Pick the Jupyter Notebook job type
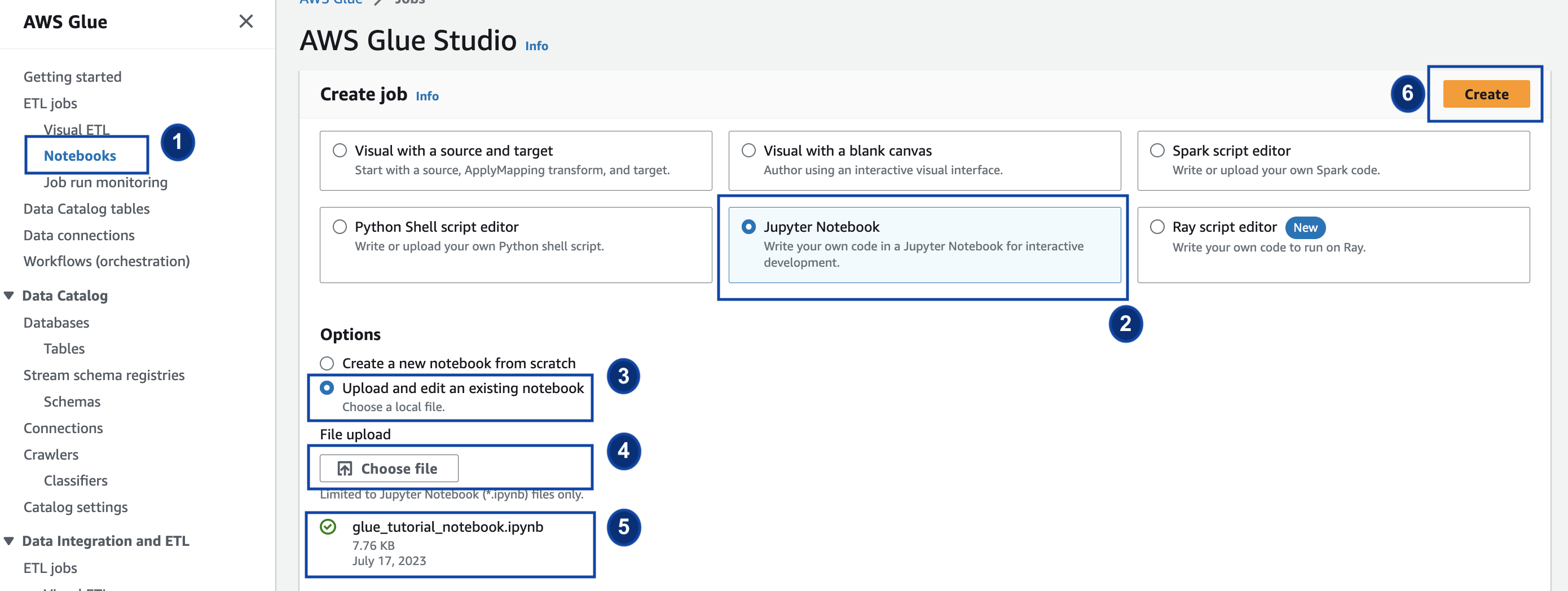Image resolution: width=1568 pixels, height=591 pixels. [x=748, y=227]
